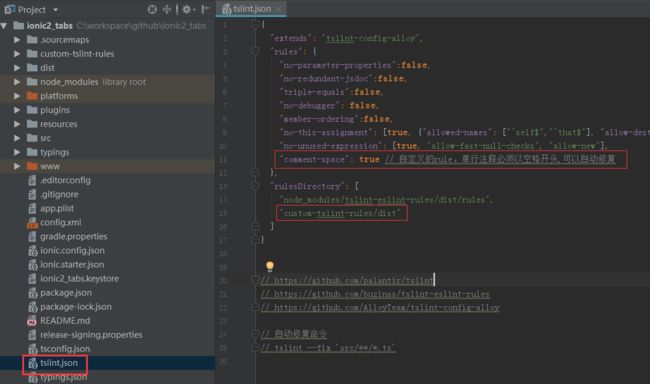
Task: Select the ionic.config.json file
Action: (x=72, y=251)
